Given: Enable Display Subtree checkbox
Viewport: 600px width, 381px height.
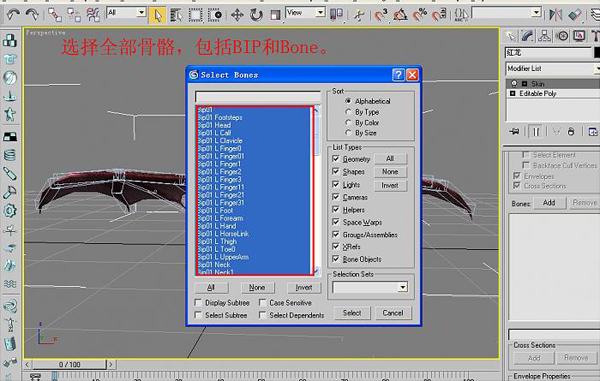Looking at the screenshot, I should click(x=198, y=303).
